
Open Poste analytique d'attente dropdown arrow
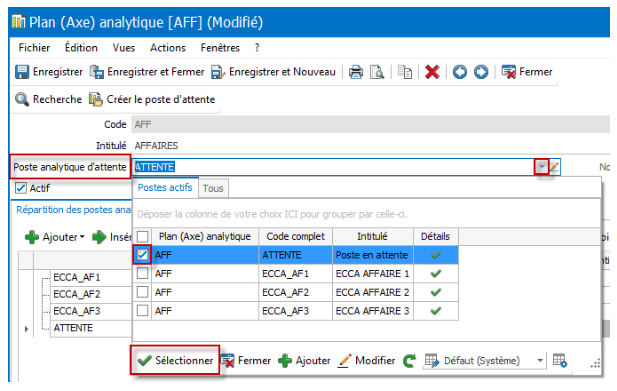click(541, 167)
